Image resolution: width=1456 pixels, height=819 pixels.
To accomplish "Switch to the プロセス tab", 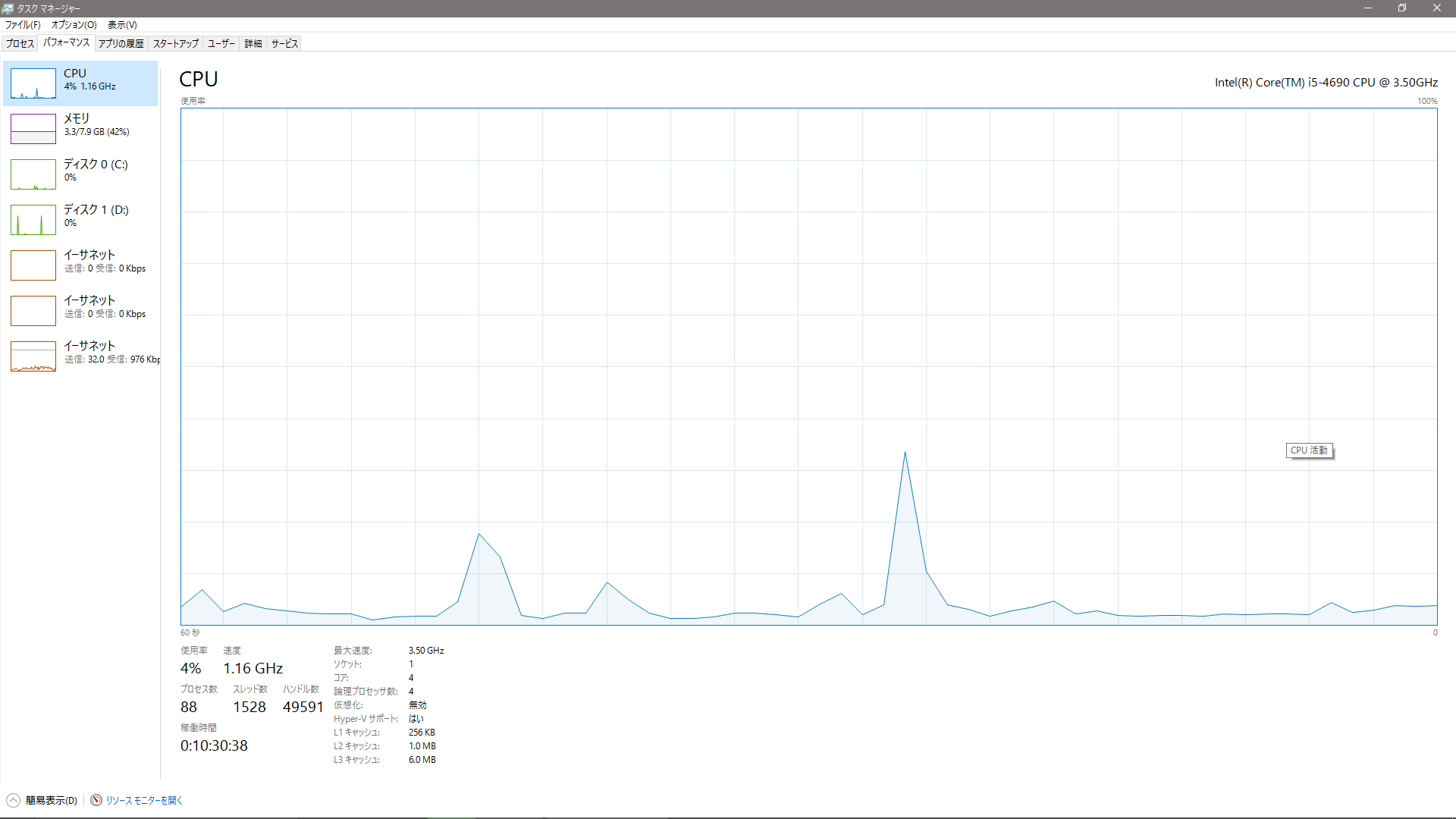I will point(20,44).
